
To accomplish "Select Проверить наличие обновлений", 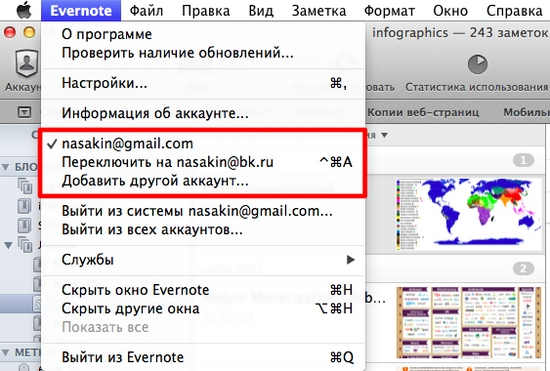I will 203,53.
